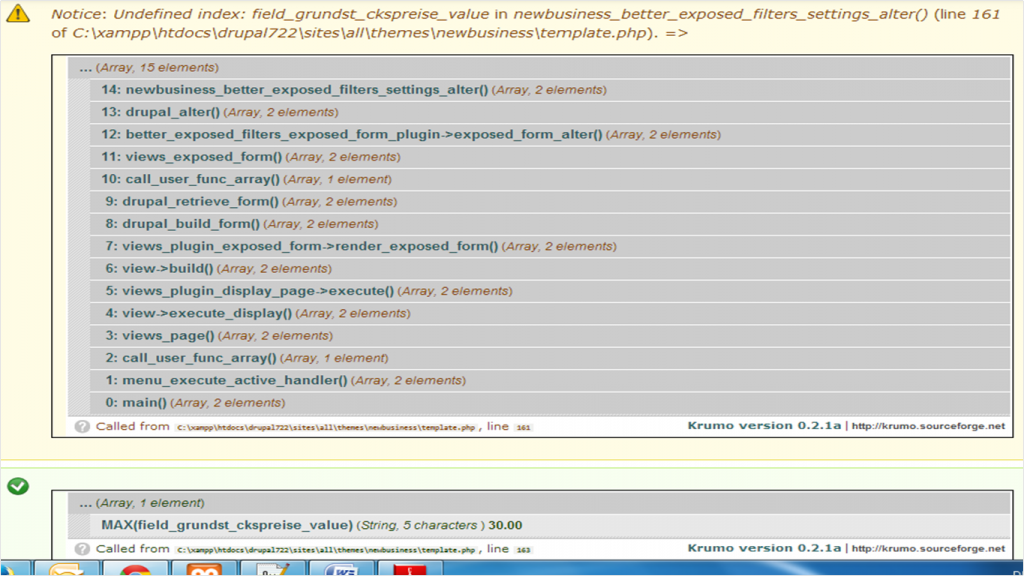Click the help icon beside line 161
The height and width of the screenshot is (576, 1024).
tap(82, 427)
